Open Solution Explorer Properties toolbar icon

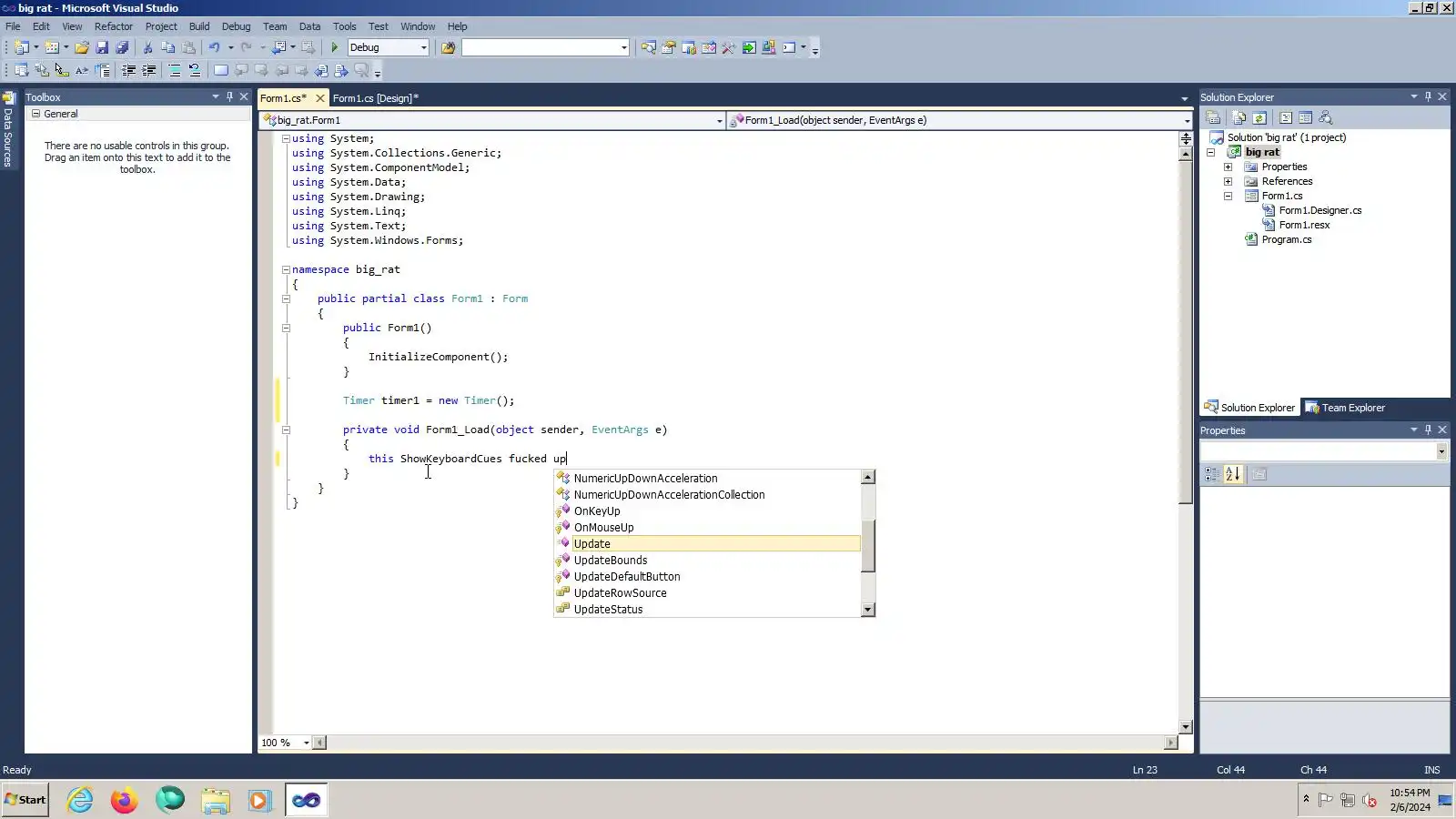coord(1213,117)
